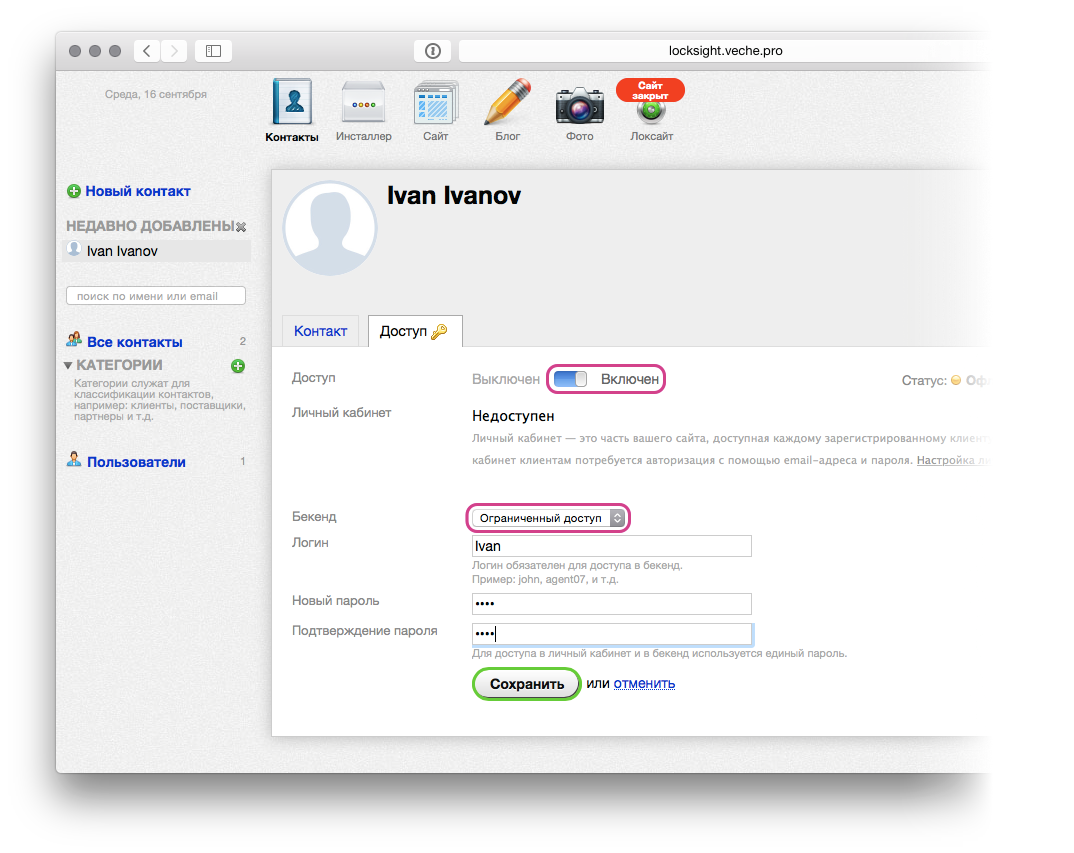Click the отменить link

(645, 684)
